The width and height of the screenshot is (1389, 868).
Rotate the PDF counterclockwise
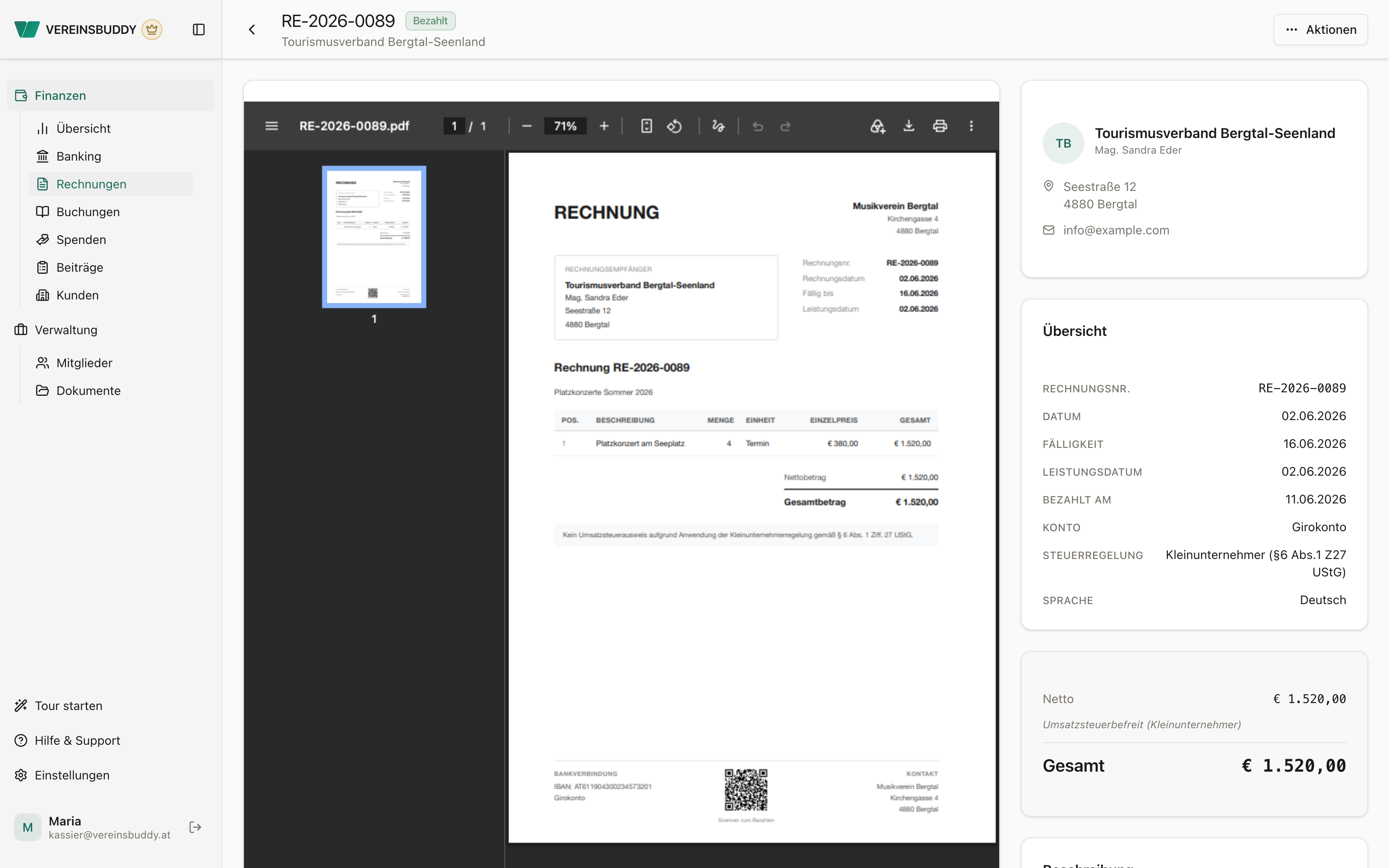click(675, 126)
